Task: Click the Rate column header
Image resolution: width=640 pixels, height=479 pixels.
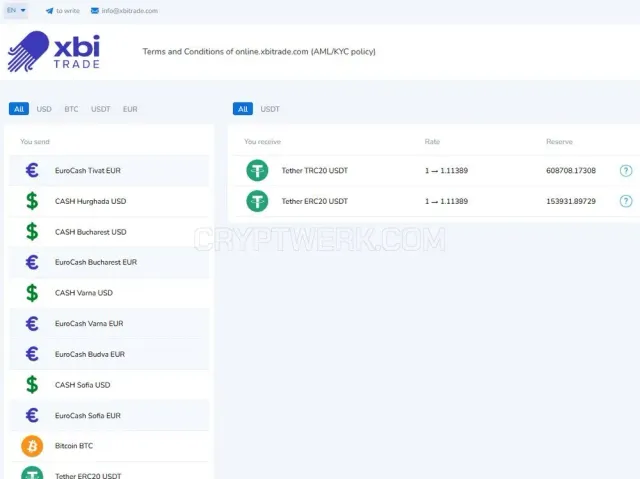Action: coord(432,142)
